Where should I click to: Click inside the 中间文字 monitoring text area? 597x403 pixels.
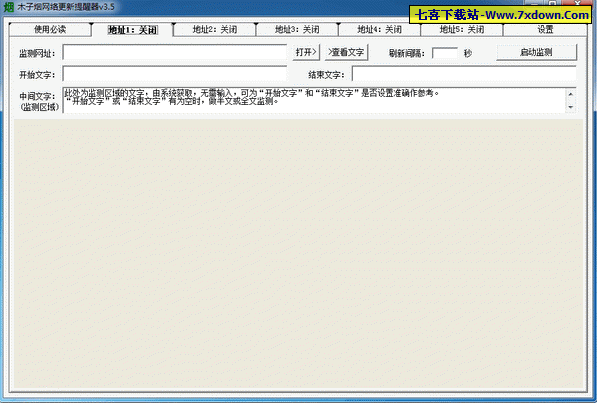point(314,101)
